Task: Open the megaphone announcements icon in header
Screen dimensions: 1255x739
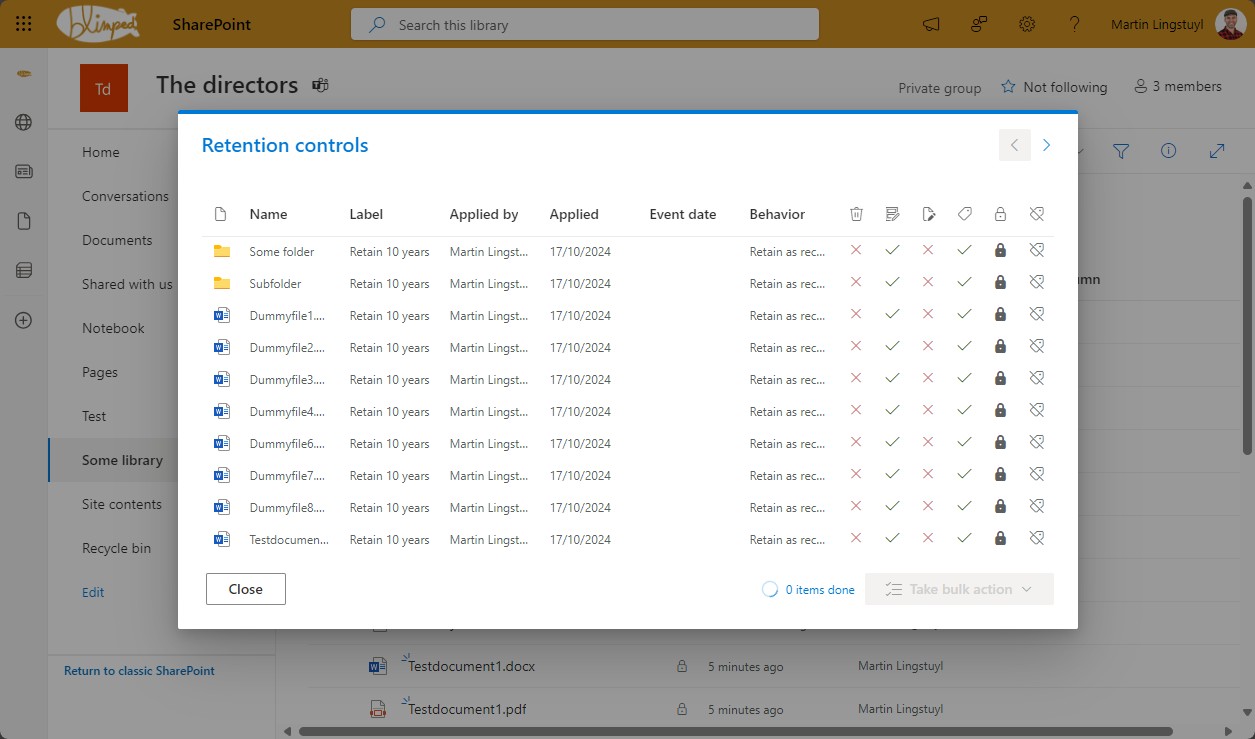Action: [931, 25]
